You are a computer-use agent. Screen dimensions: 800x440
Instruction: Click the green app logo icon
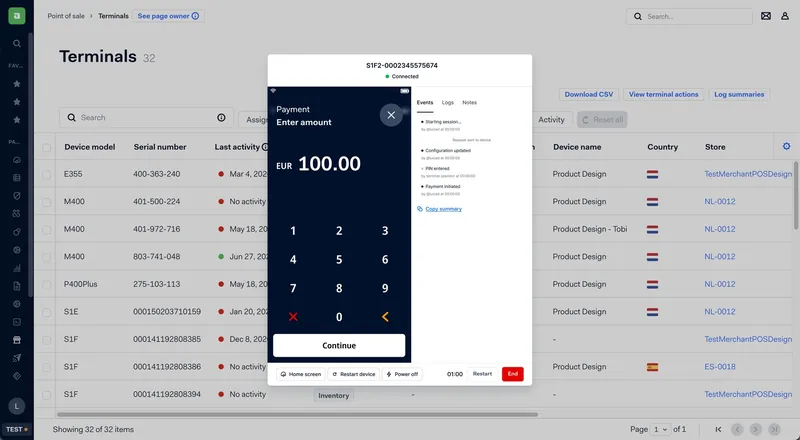17,16
